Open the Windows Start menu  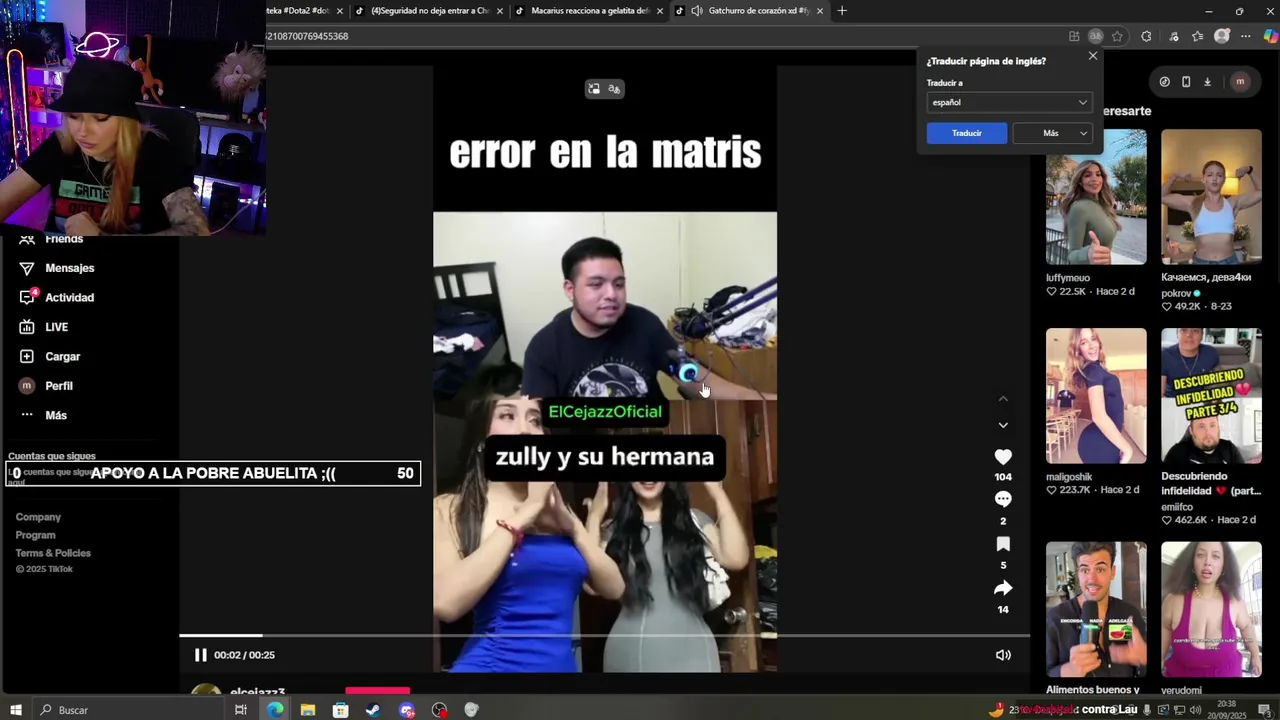coord(15,710)
